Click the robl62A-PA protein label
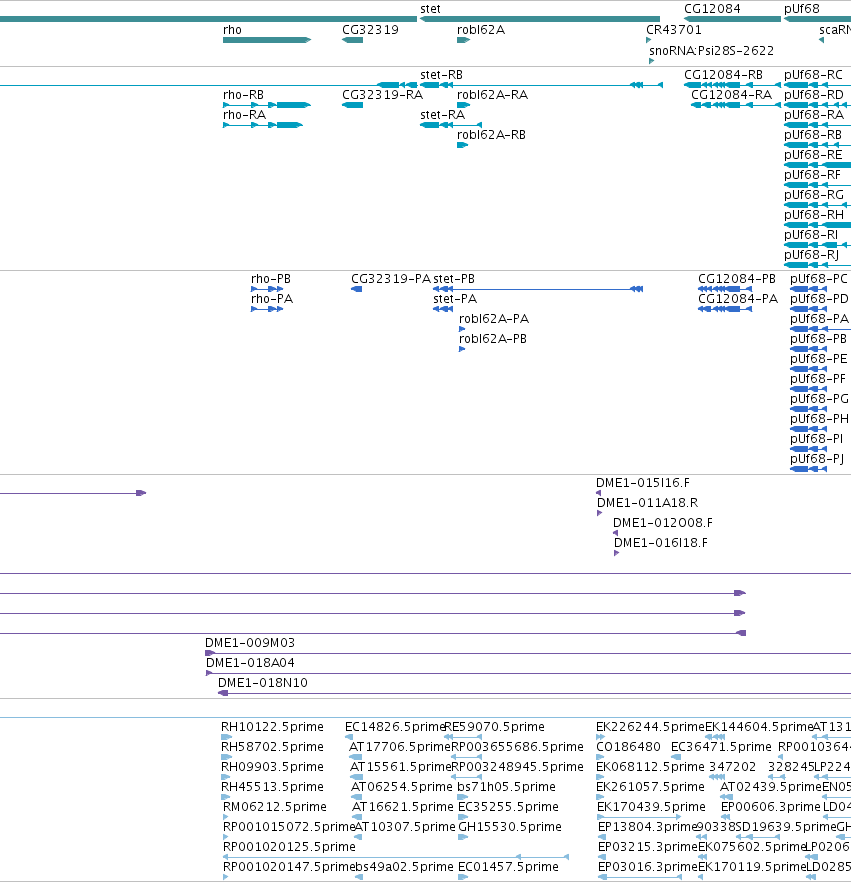Screen dimensions: 851x882 (x=494, y=319)
